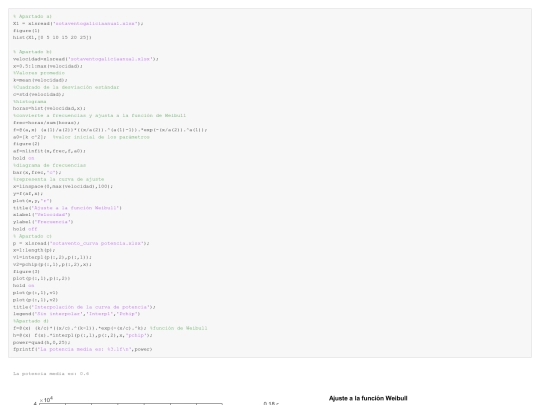Click the 'k=mean(velocidad);' line
The image size is (540, 405).
point(40,80)
